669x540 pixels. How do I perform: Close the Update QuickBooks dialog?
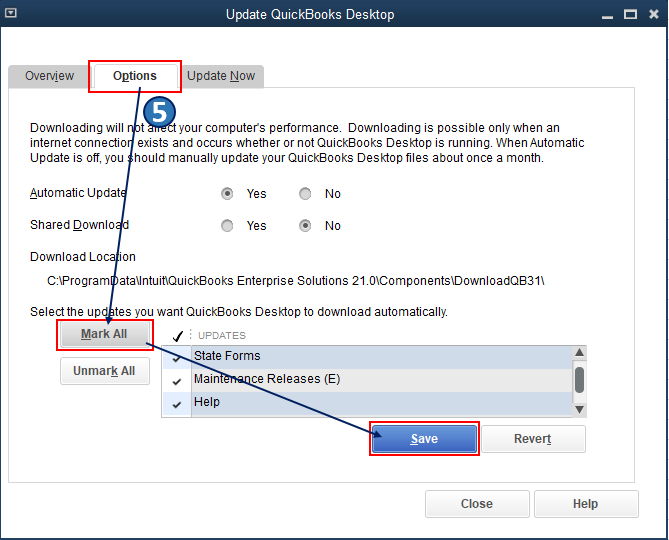(x=477, y=504)
